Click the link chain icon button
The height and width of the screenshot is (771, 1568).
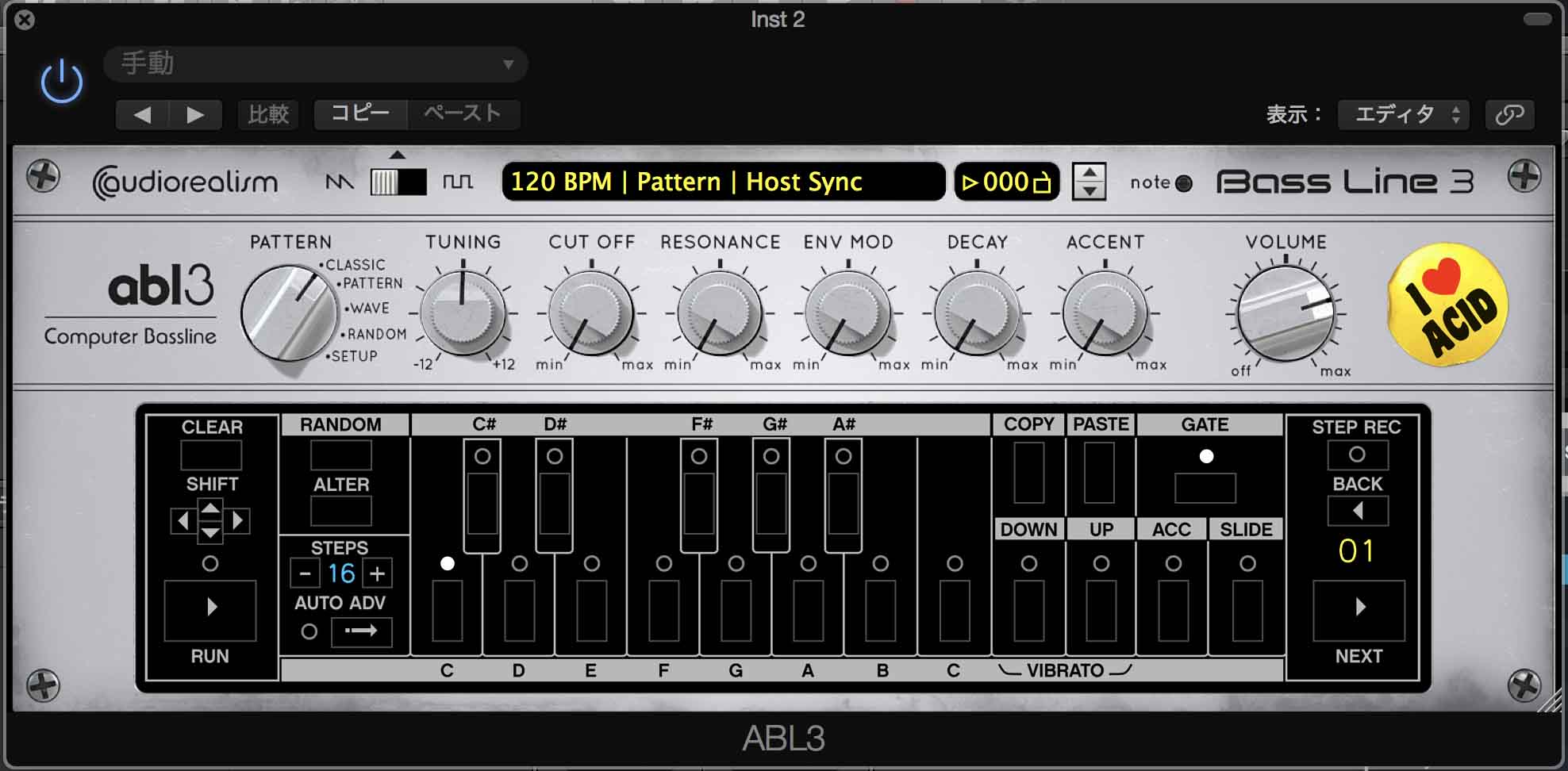pos(1509,114)
